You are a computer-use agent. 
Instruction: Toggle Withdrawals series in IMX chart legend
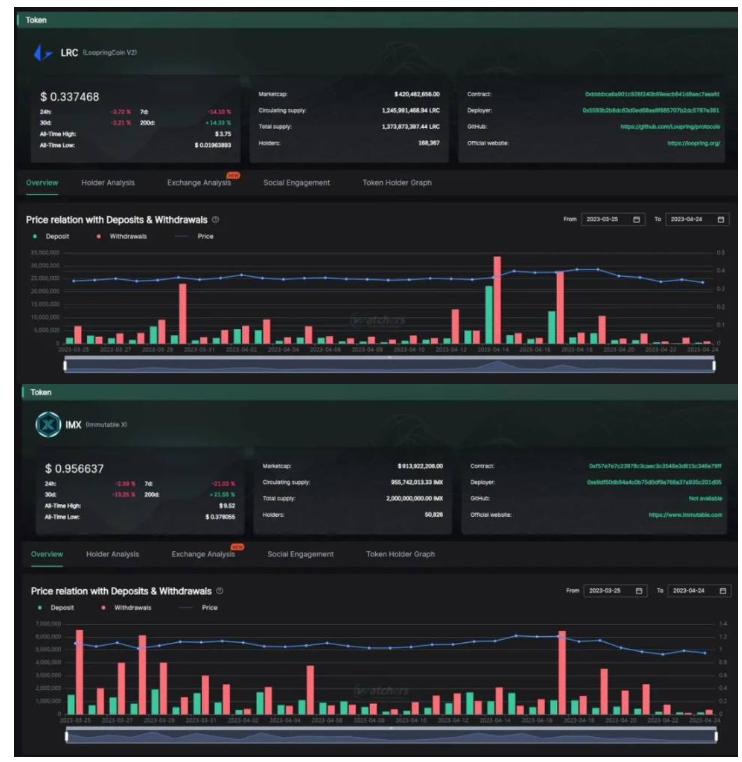pyautogui.click(x=126, y=607)
